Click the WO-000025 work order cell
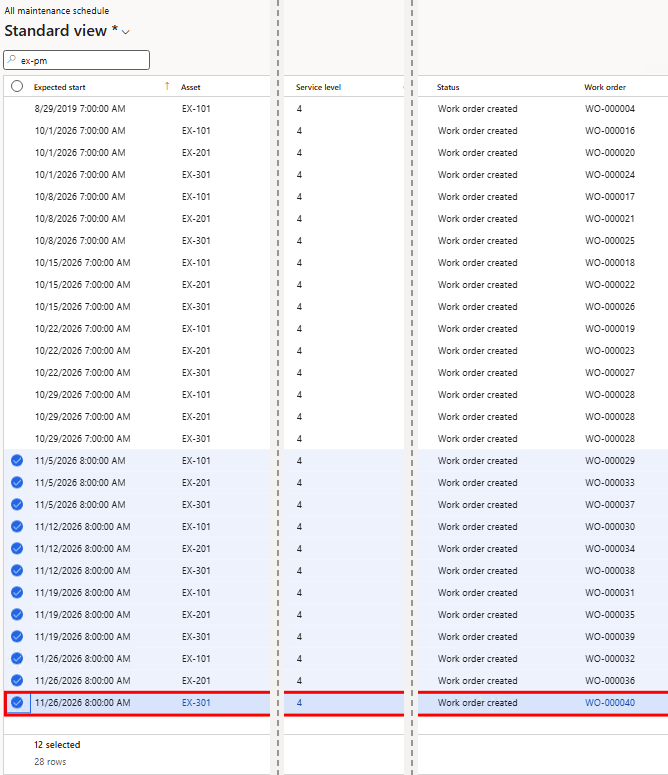The height and width of the screenshot is (775, 668). click(610, 241)
